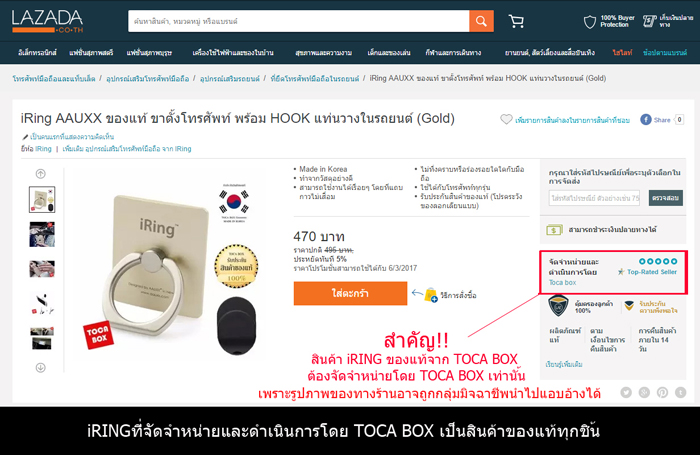Open the shopping cart icon
Screen dimensions: 700x455
coord(516,21)
